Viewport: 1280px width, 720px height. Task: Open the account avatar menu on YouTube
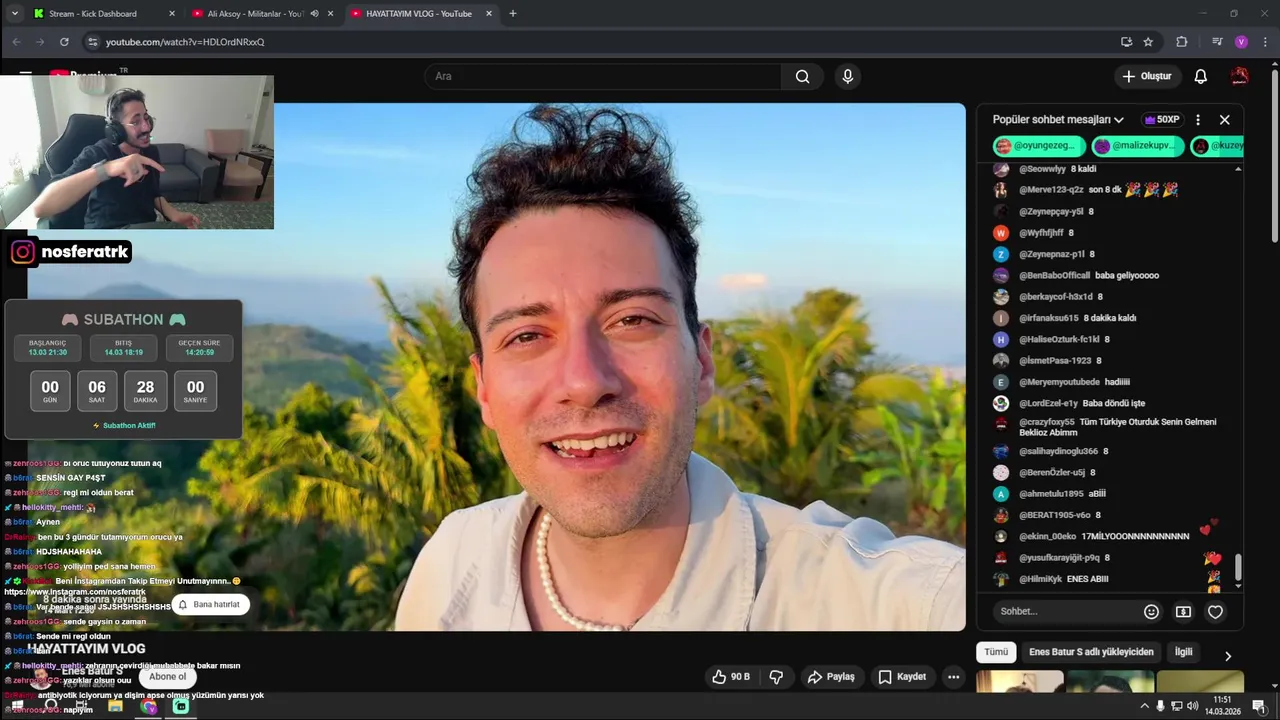[1240, 76]
